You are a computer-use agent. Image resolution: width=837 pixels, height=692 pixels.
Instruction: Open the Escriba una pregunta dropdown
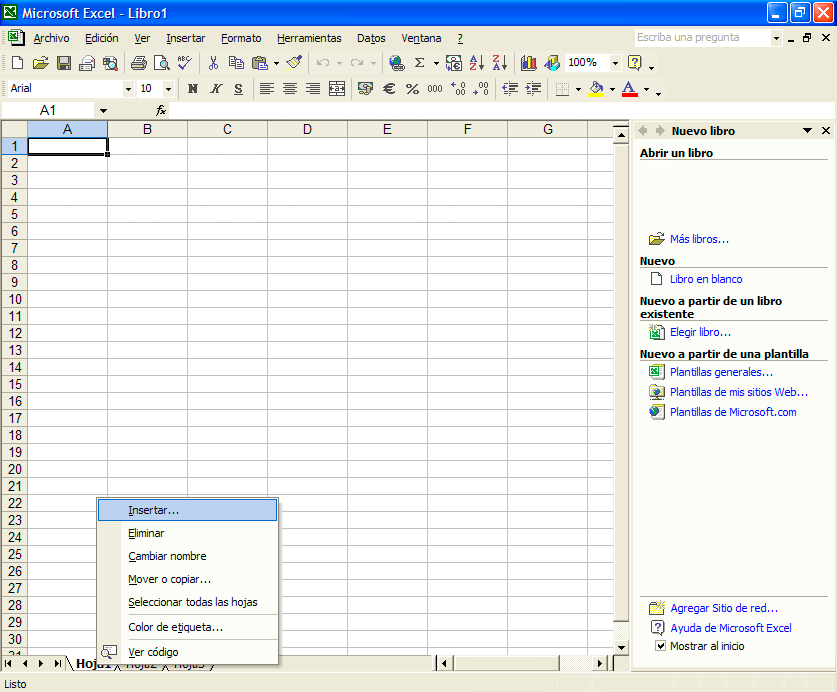[776, 38]
